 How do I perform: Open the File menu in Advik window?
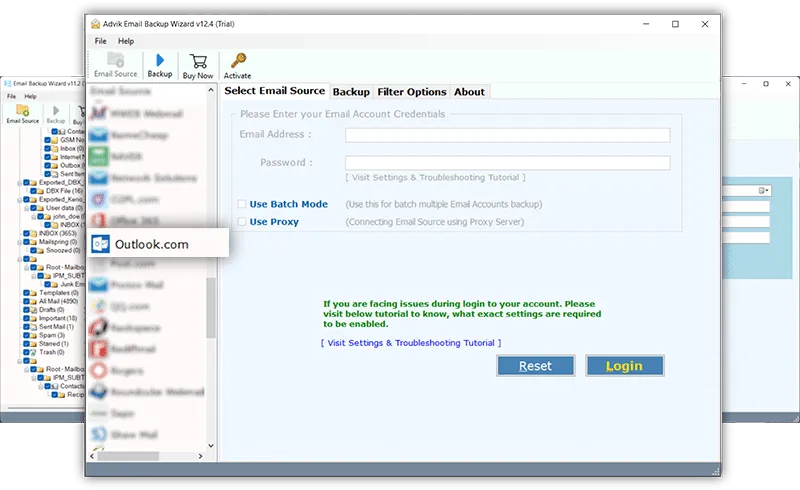click(x=101, y=41)
